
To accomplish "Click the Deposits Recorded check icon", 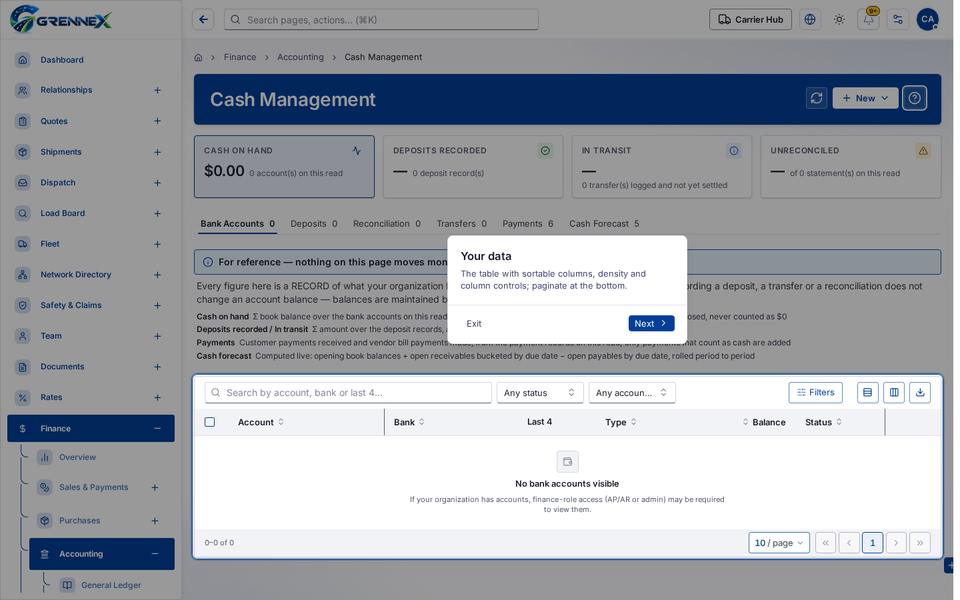I will pos(545,151).
